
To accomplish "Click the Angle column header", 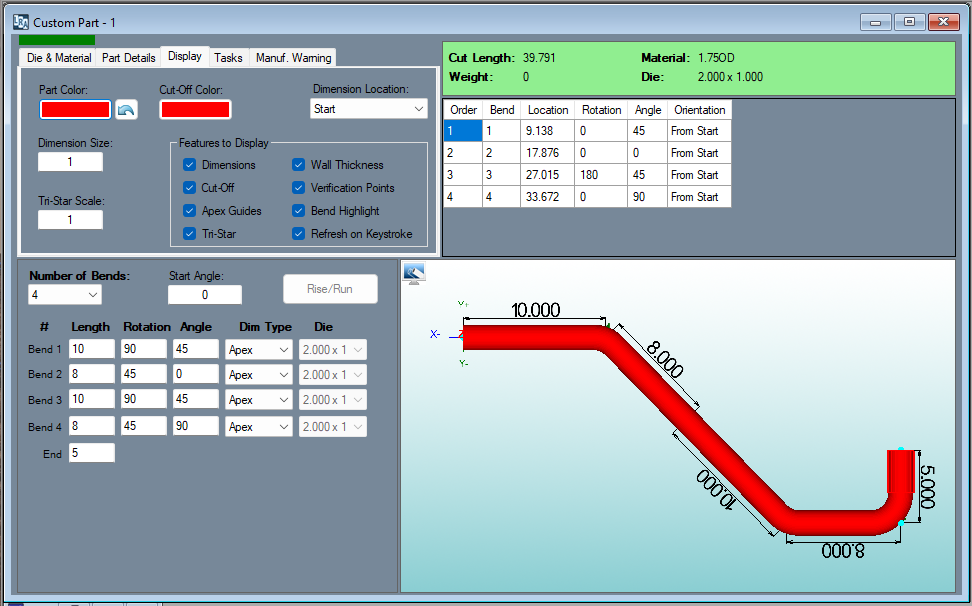I will pos(648,110).
